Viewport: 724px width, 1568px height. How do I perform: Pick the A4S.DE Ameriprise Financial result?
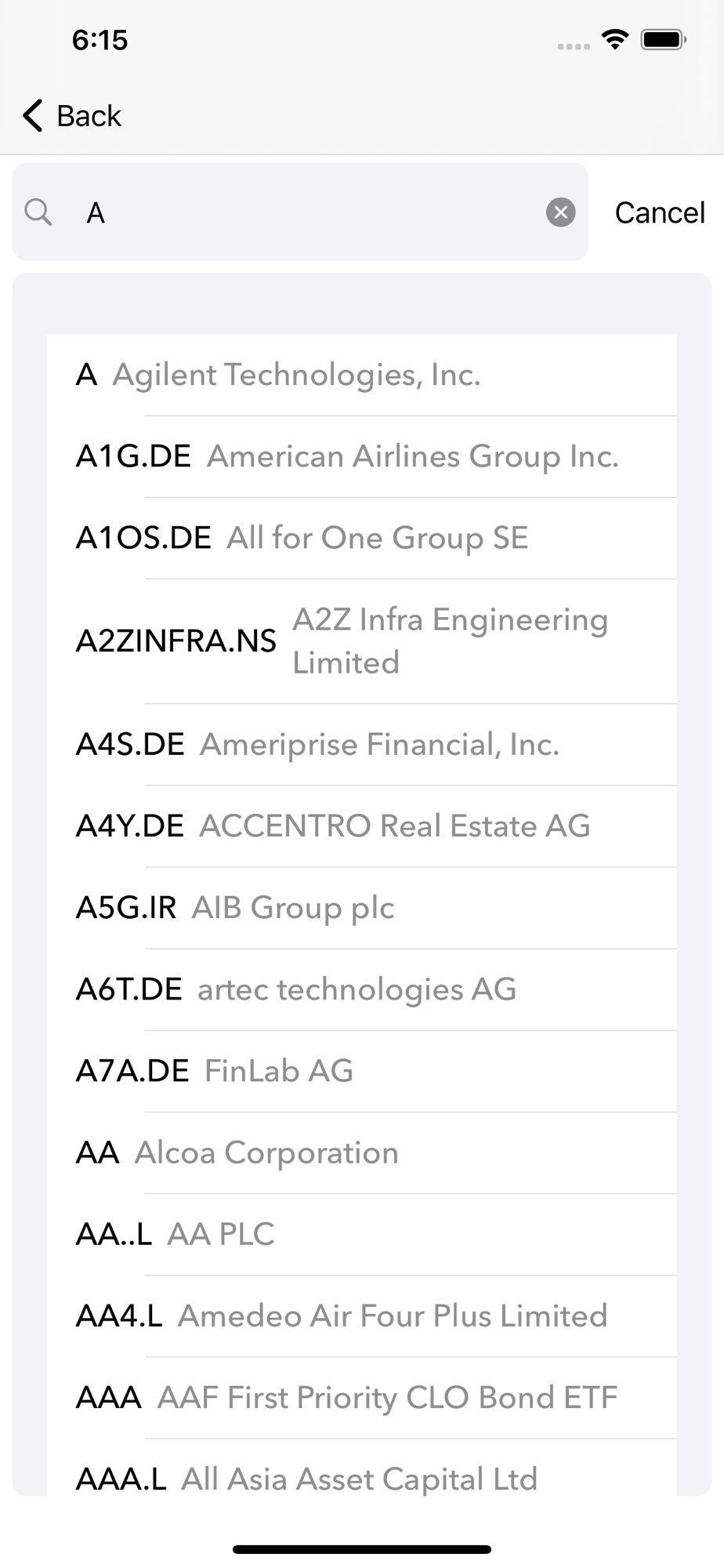[x=362, y=745]
